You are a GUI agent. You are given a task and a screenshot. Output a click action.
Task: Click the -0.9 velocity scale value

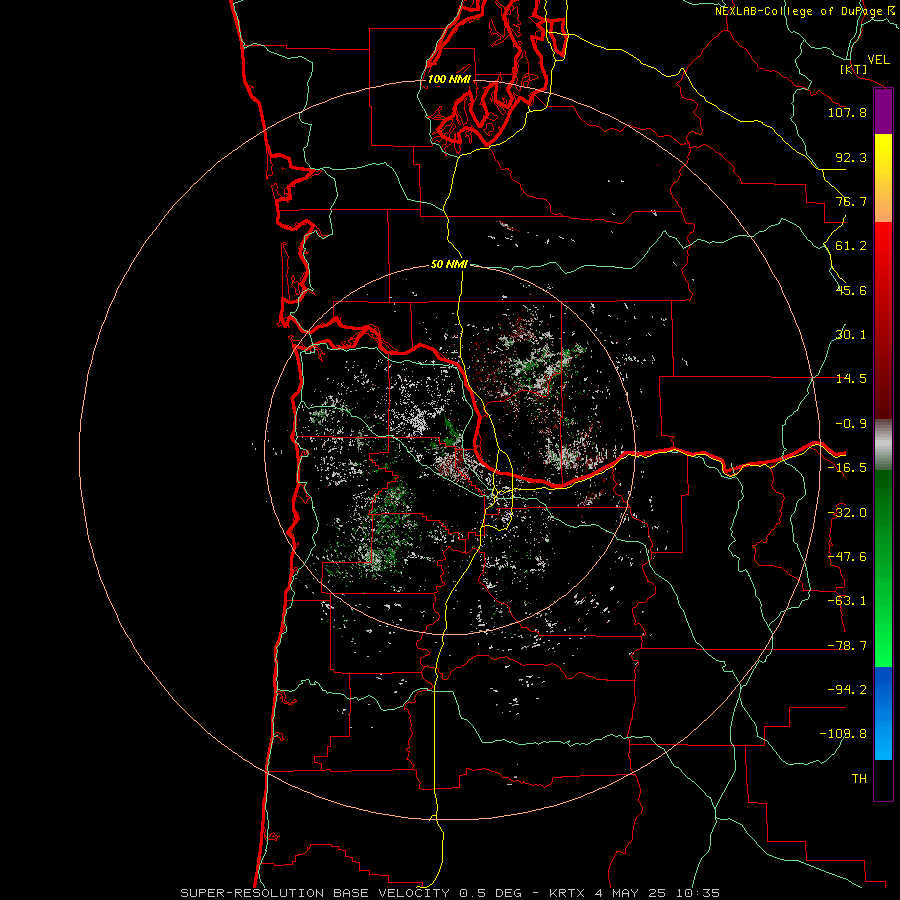pyautogui.click(x=851, y=424)
